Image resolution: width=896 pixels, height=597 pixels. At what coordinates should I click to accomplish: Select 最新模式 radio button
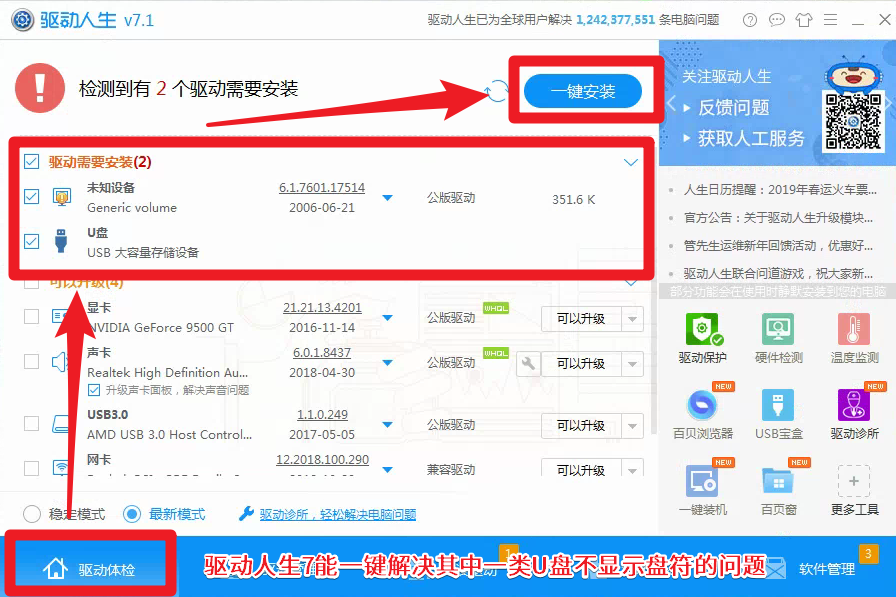[132, 514]
